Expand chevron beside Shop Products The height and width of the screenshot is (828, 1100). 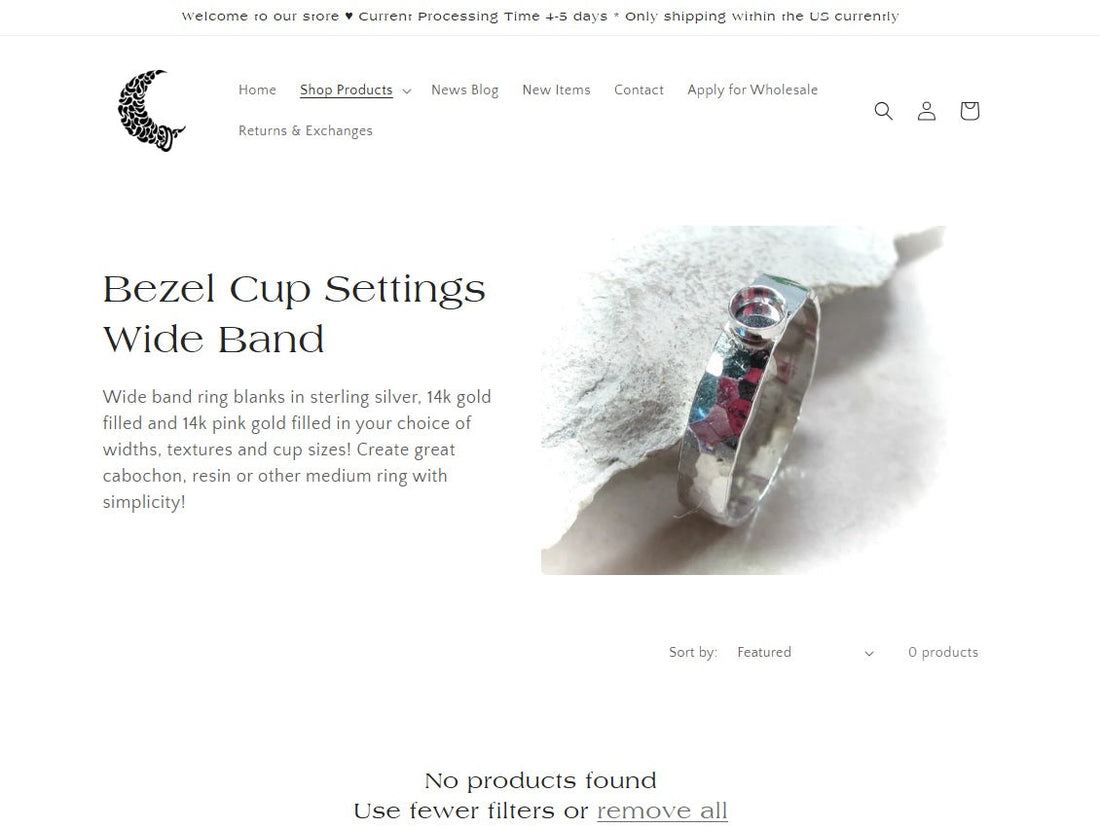click(x=406, y=91)
